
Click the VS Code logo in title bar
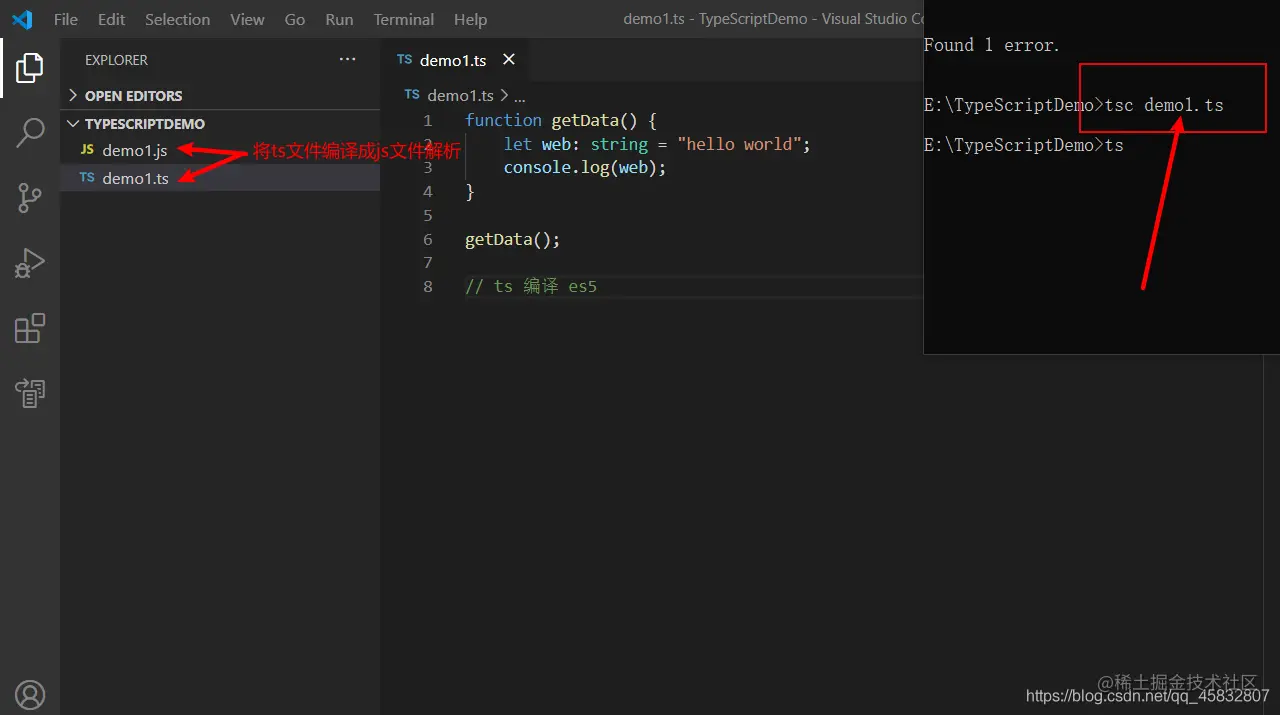point(22,19)
